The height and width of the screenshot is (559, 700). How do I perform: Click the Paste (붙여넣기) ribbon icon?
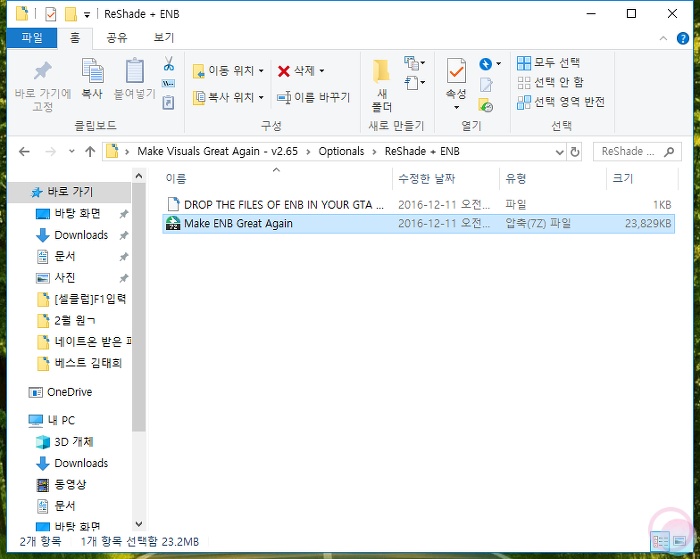tap(135, 71)
